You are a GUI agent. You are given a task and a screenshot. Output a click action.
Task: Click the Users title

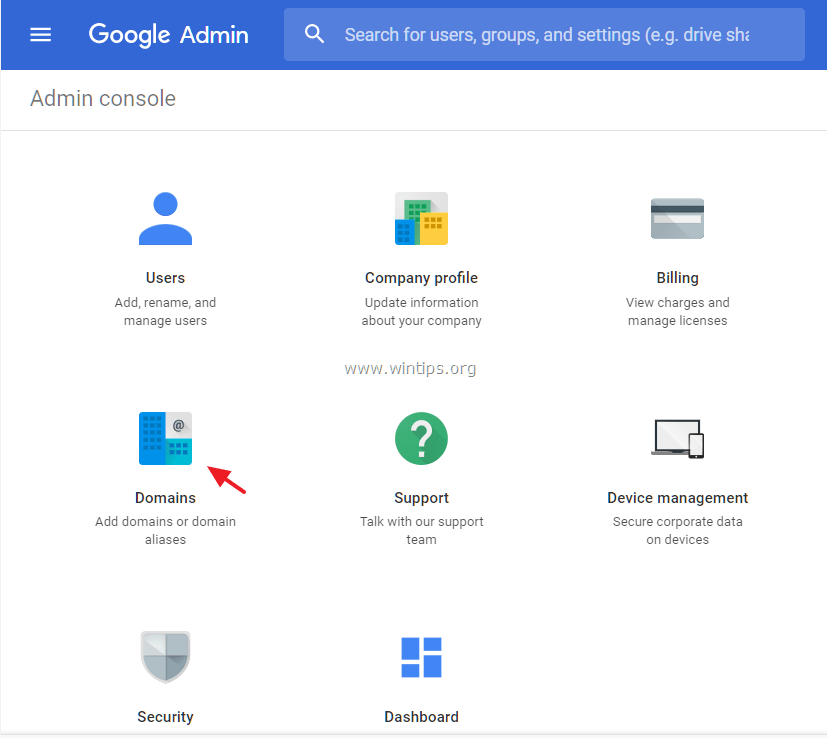(x=165, y=277)
